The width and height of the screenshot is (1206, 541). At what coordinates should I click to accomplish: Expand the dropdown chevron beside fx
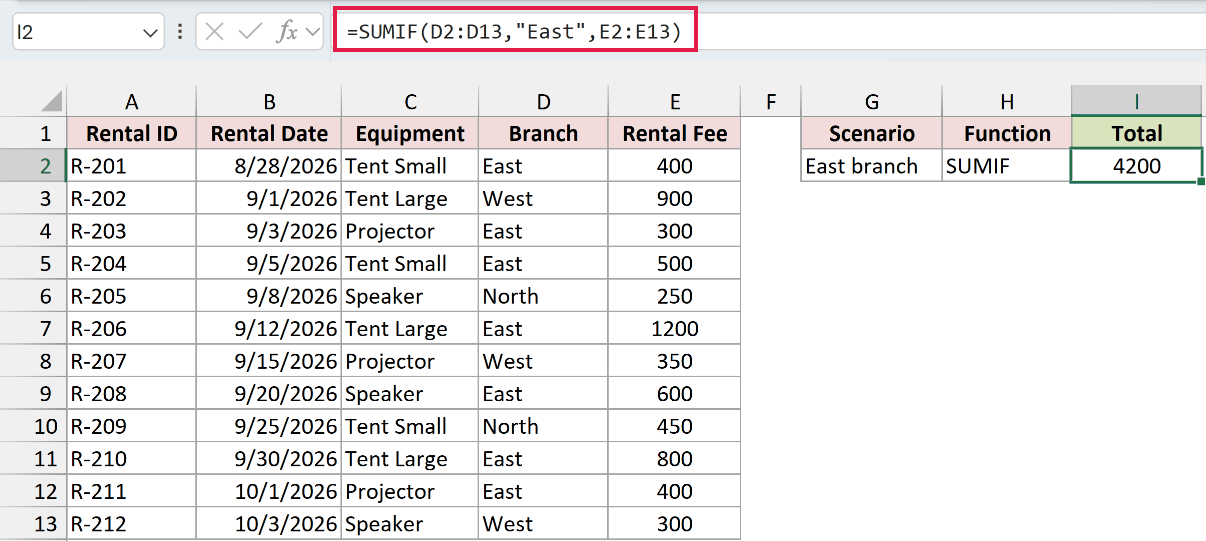click(313, 32)
